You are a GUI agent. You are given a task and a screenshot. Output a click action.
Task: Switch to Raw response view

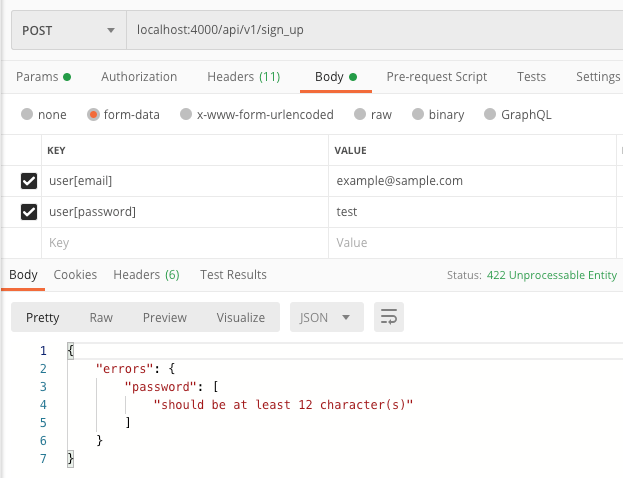point(101,317)
